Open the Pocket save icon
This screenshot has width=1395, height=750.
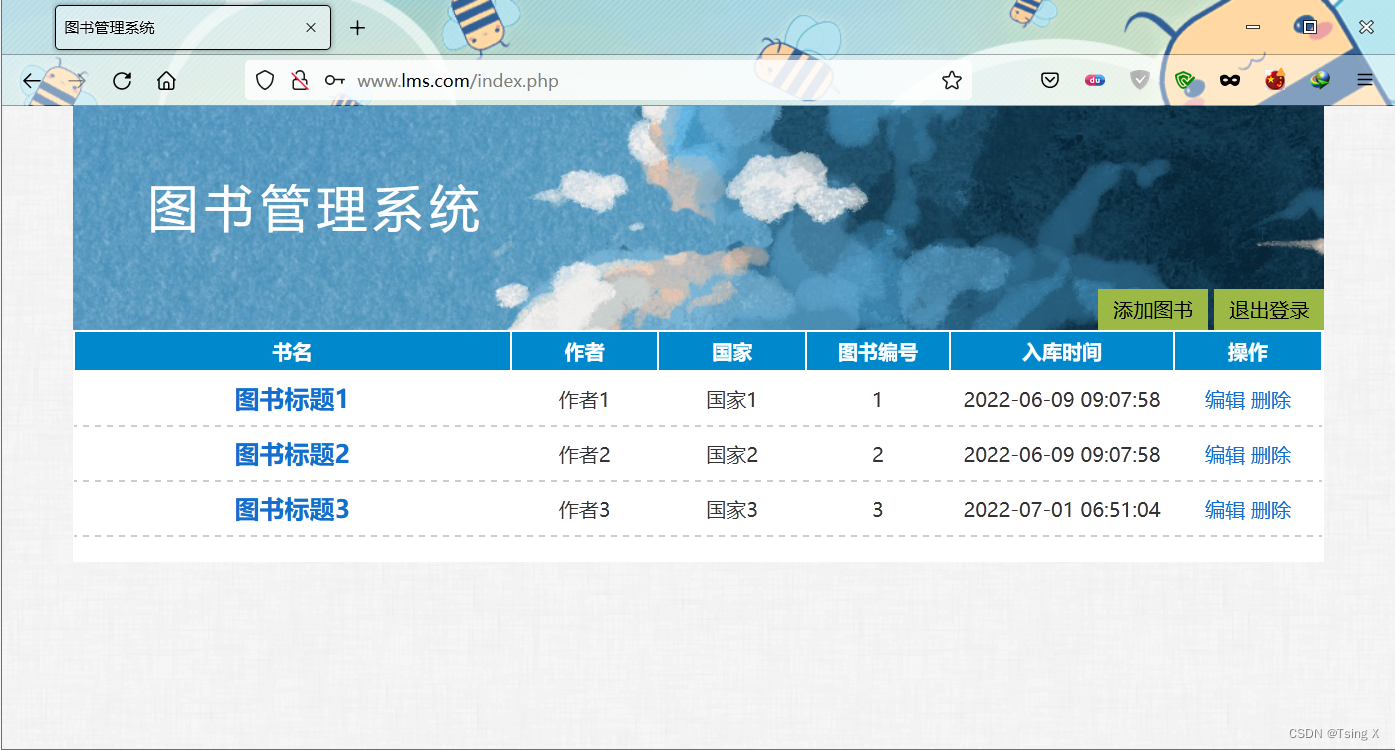coord(1050,81)
